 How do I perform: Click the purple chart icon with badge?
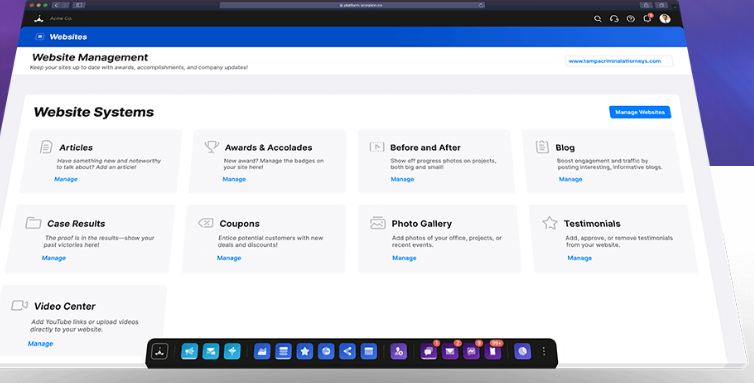(471, 352)
